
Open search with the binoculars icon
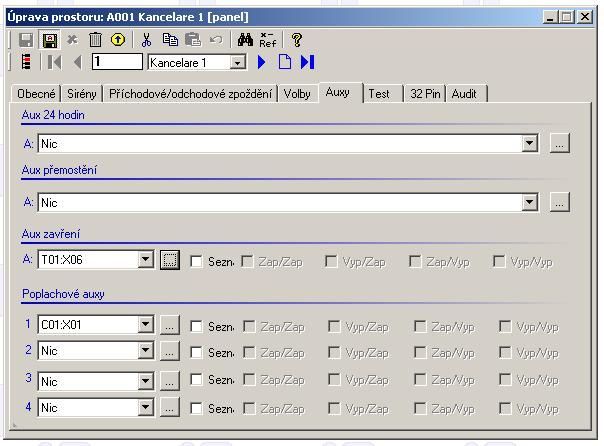coord(245,40)
